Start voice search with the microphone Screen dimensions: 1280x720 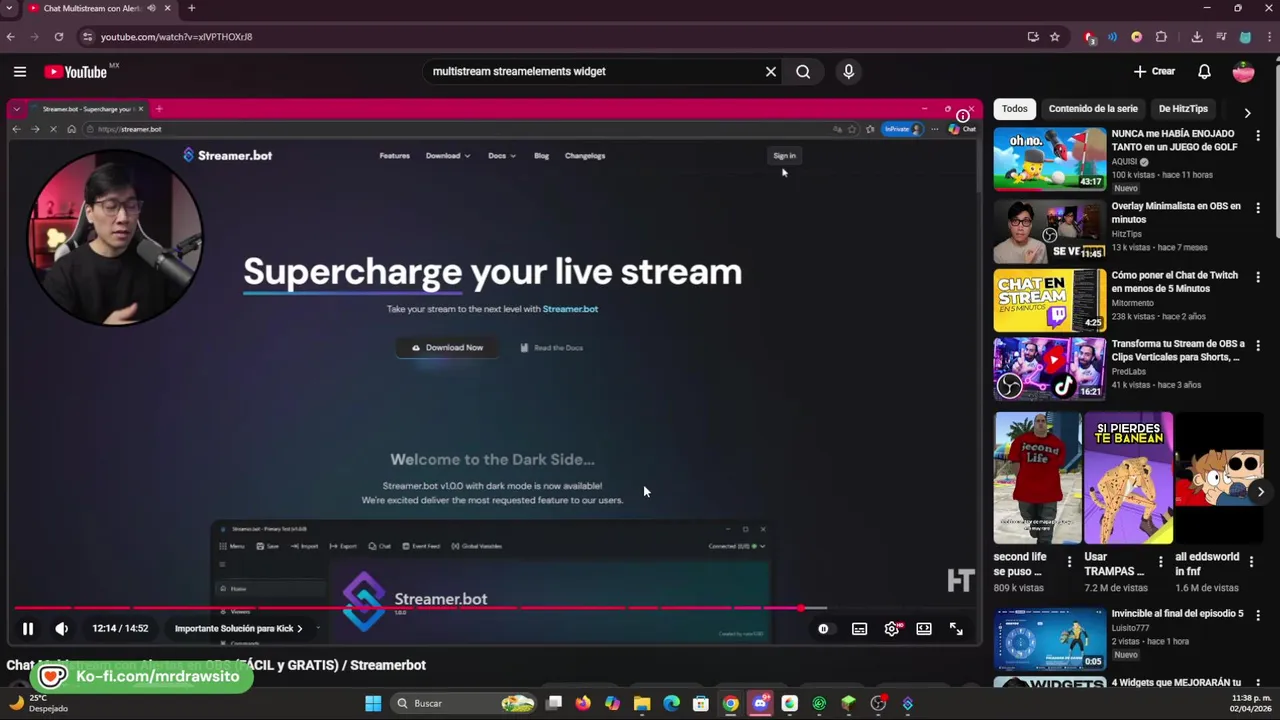pos(849,71)
